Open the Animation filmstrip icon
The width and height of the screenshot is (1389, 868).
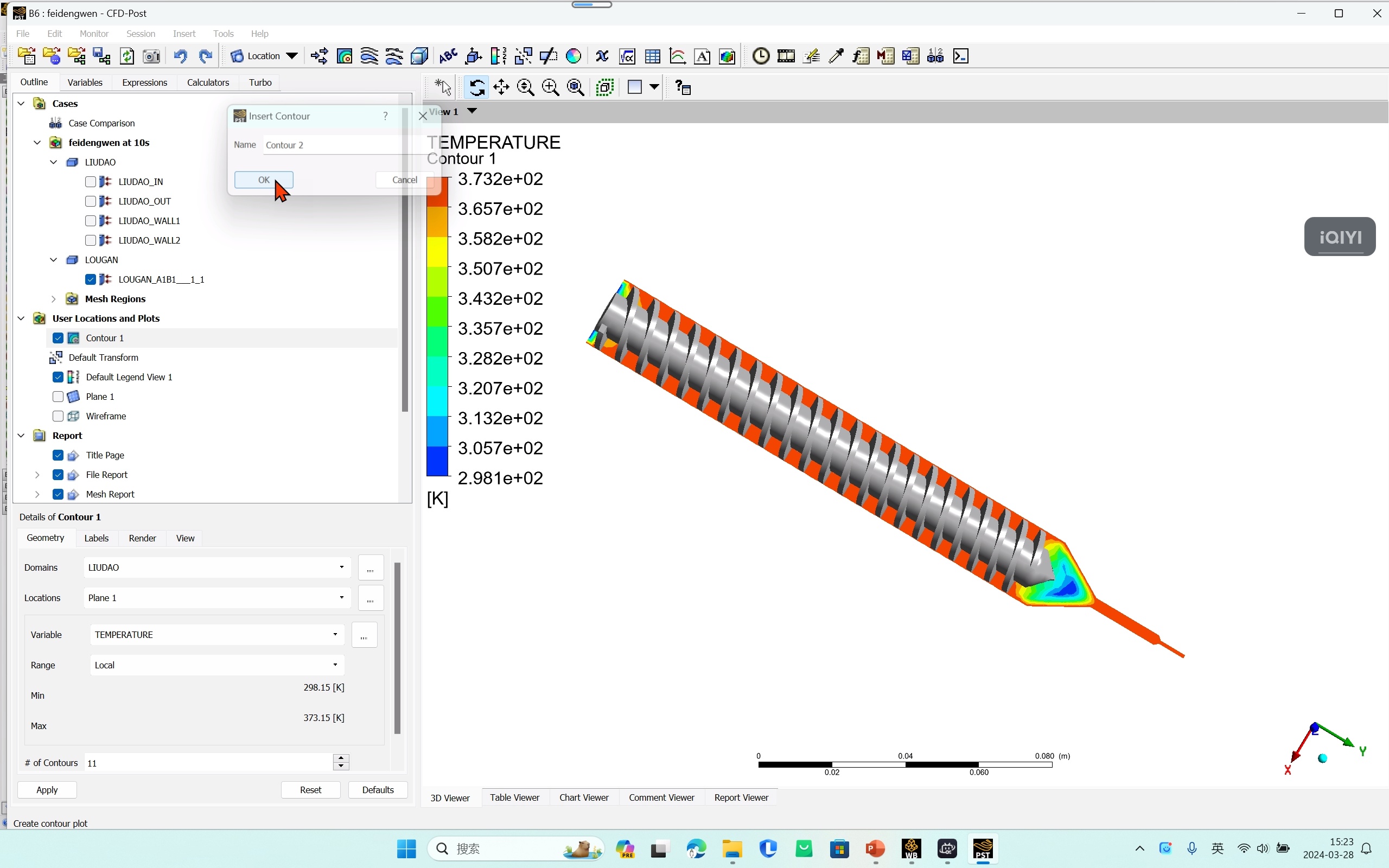786,56
